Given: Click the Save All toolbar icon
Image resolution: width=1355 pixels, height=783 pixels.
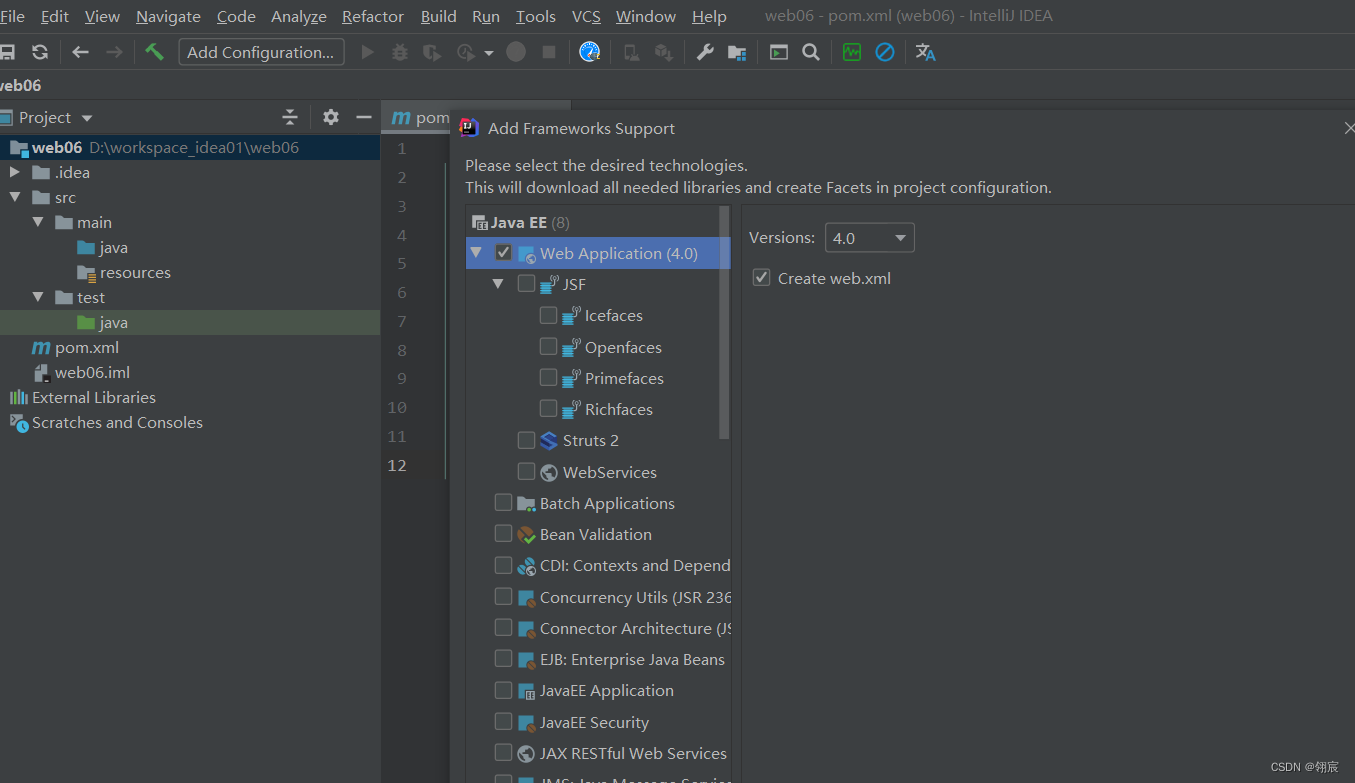Looking at the screenshot, I should click(6, 52).
